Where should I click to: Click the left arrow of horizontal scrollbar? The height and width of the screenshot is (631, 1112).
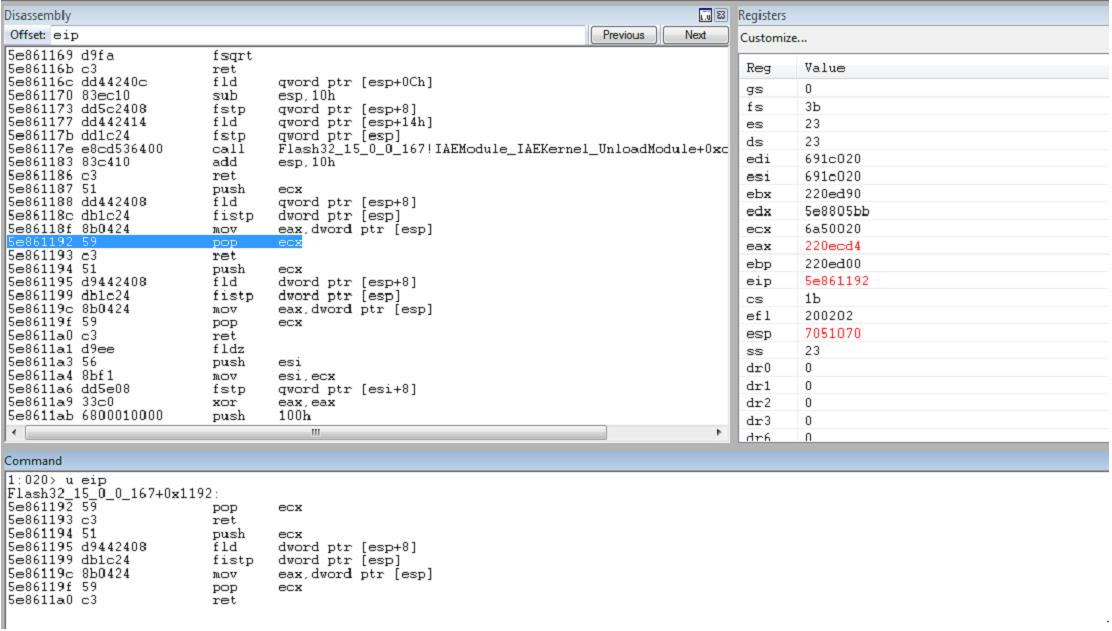coord(14,432)
